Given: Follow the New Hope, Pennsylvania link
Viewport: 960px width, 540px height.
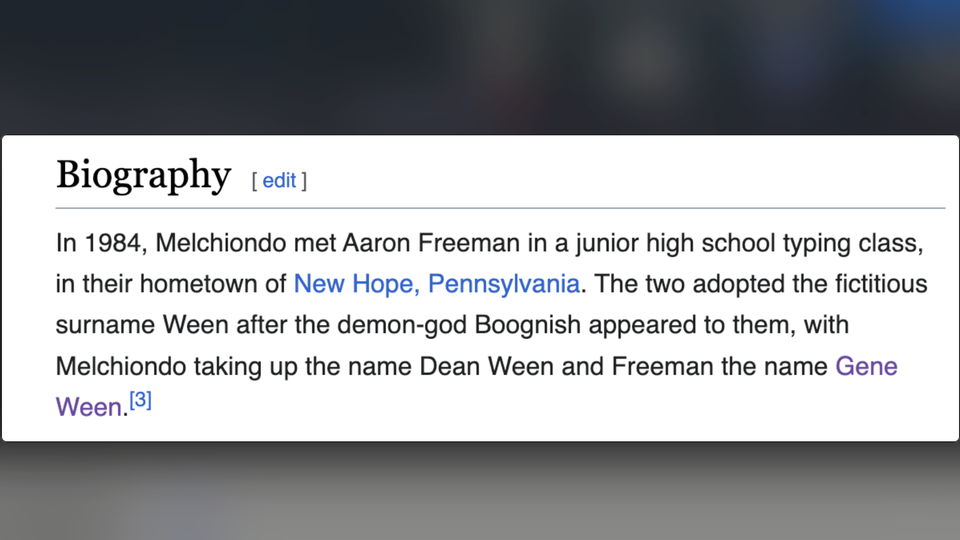Looking at the screenshot, I should tap(437, 284).
